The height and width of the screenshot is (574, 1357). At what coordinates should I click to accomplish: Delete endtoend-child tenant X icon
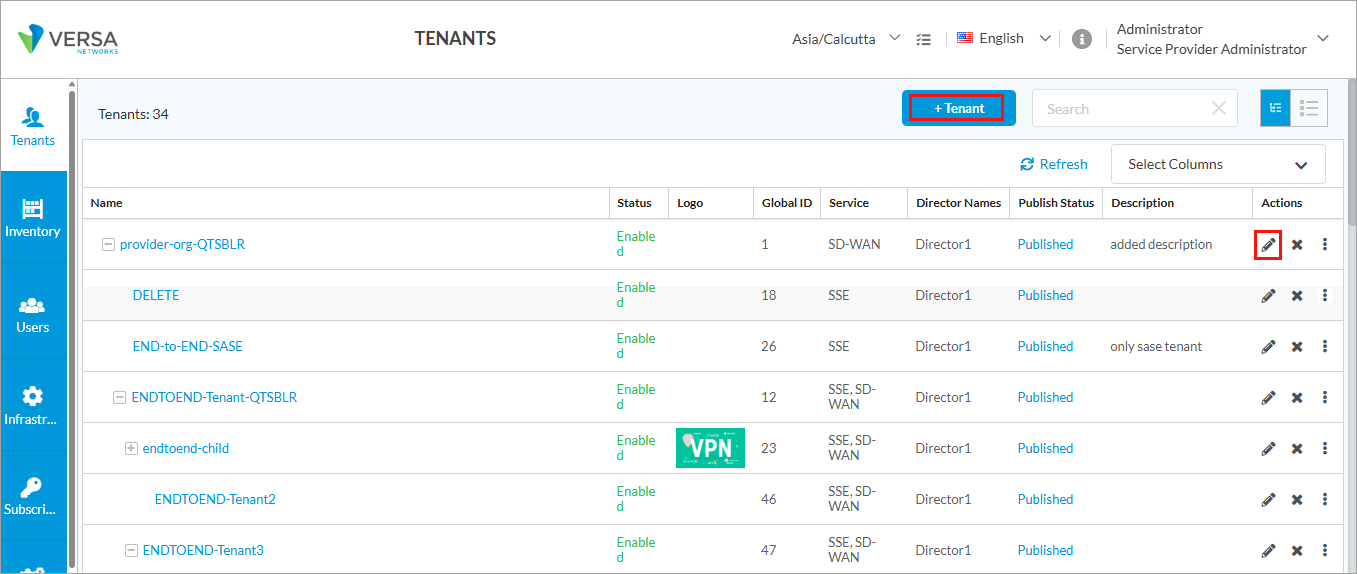coord(1297,449)
